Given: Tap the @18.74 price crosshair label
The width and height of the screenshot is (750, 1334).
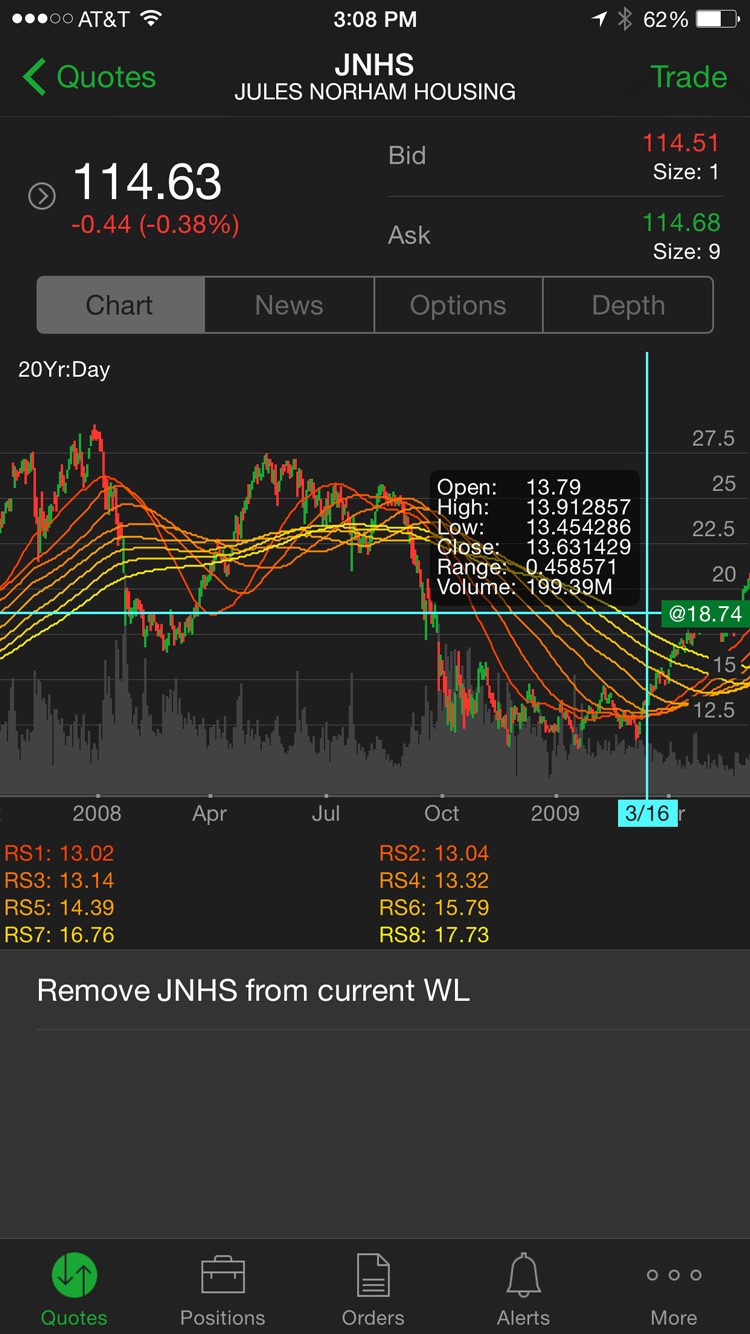Looking at the screenshot, I should [x=705, y=613].
